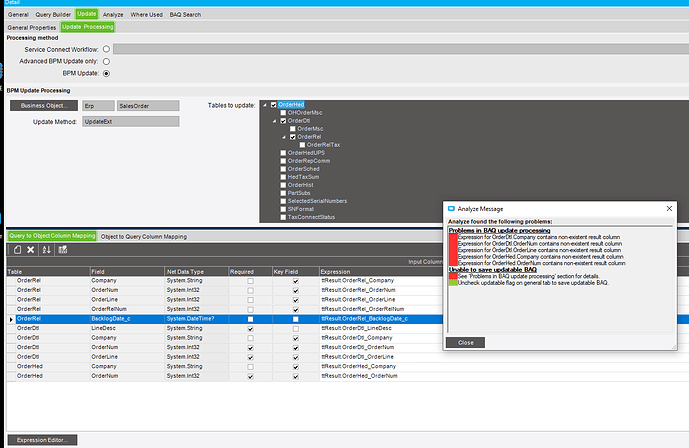Select the Update Processing sub-tab
Viewport: 689px width, 448px height.
88,27
